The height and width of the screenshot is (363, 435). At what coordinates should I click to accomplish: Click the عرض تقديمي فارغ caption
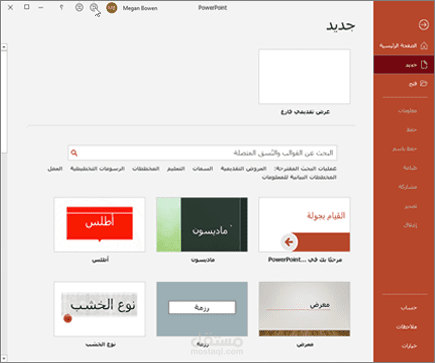click(305, 112)
